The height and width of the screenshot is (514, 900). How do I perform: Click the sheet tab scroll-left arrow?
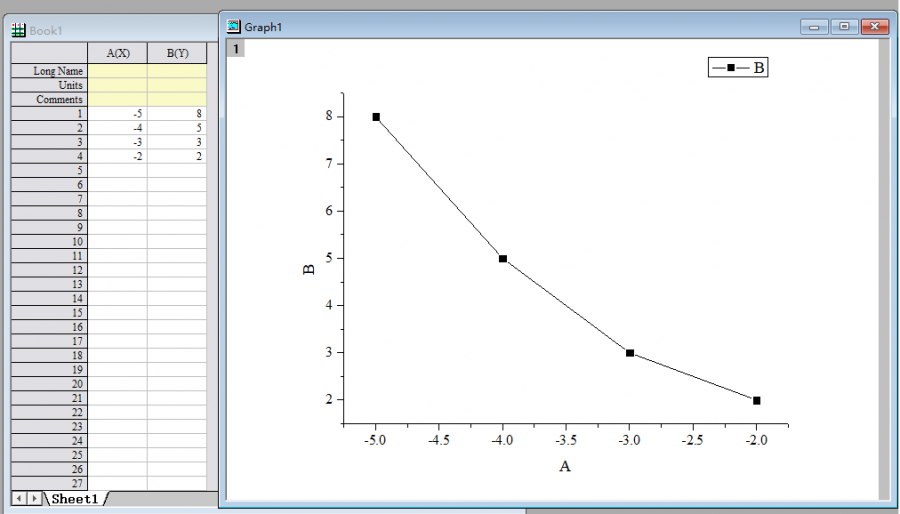coord(19,499)
